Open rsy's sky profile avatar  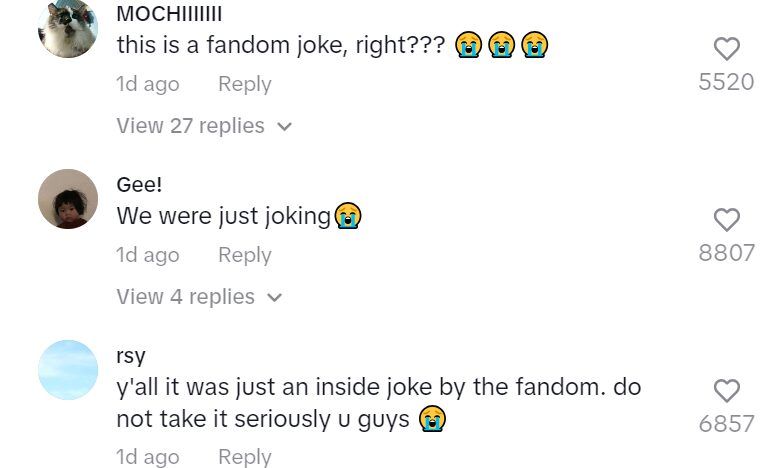(68, 370)
